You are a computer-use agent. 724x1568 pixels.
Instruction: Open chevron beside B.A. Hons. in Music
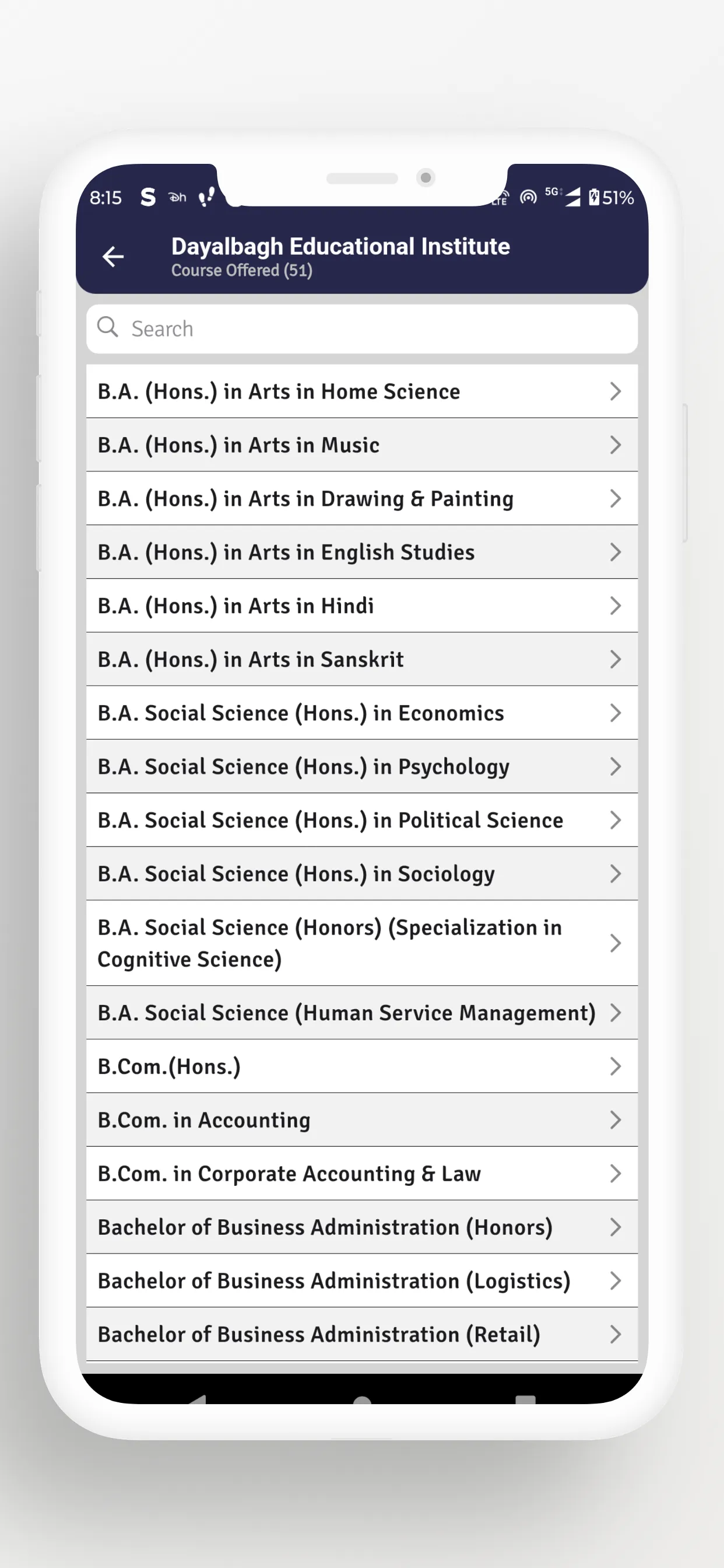615,445
